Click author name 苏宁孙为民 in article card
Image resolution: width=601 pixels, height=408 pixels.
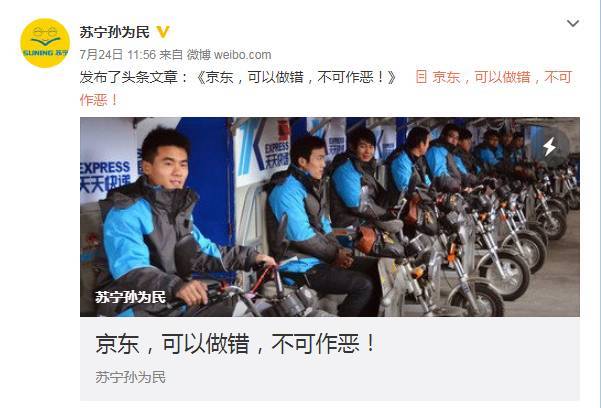pos(130,377)
